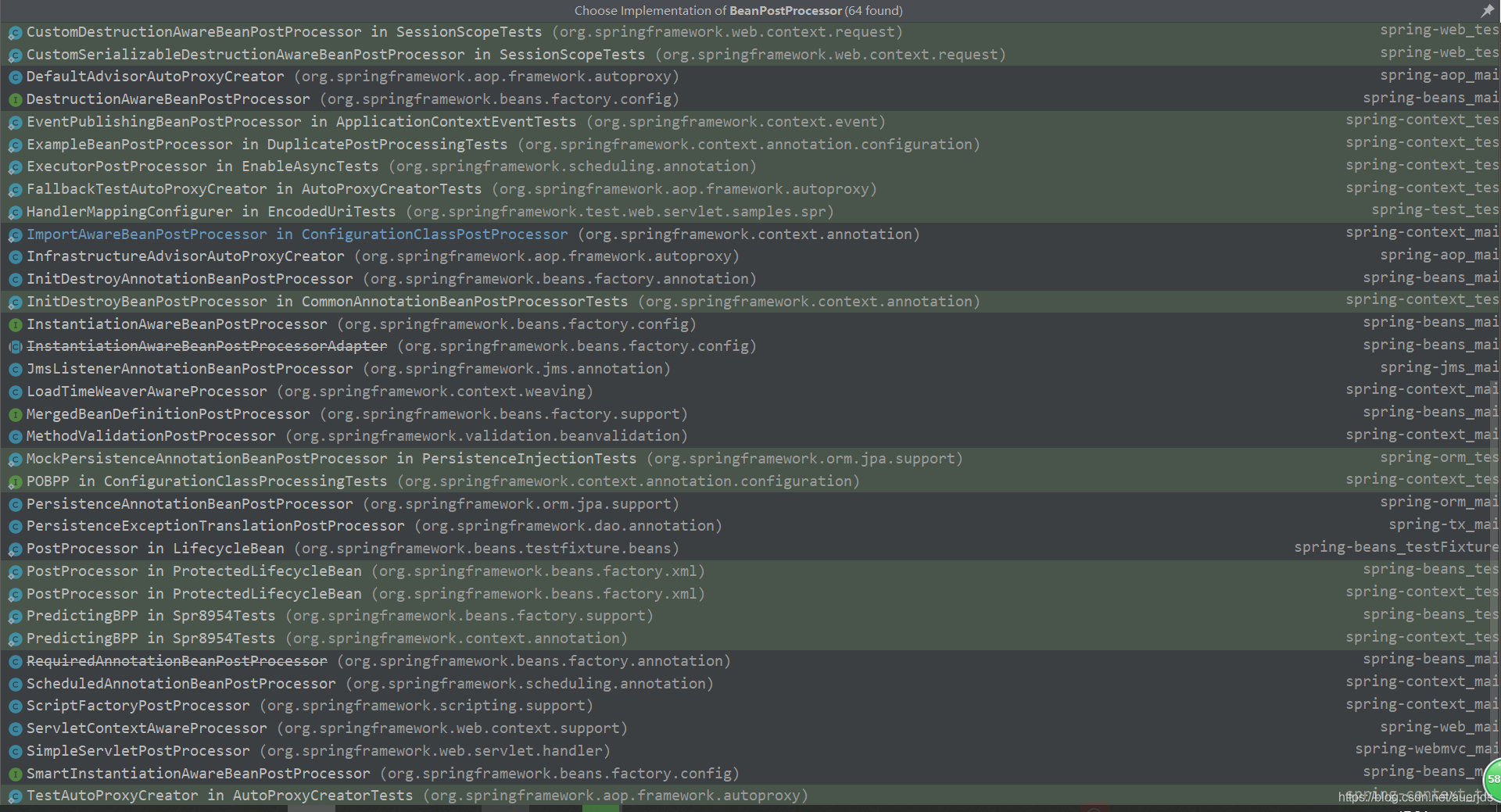The height and width of the screenshot is (812, 1501).
Task: Select ExampleBeanPostProcessor in DuplicatePostProcessingTests
Action: click(750, 145)
